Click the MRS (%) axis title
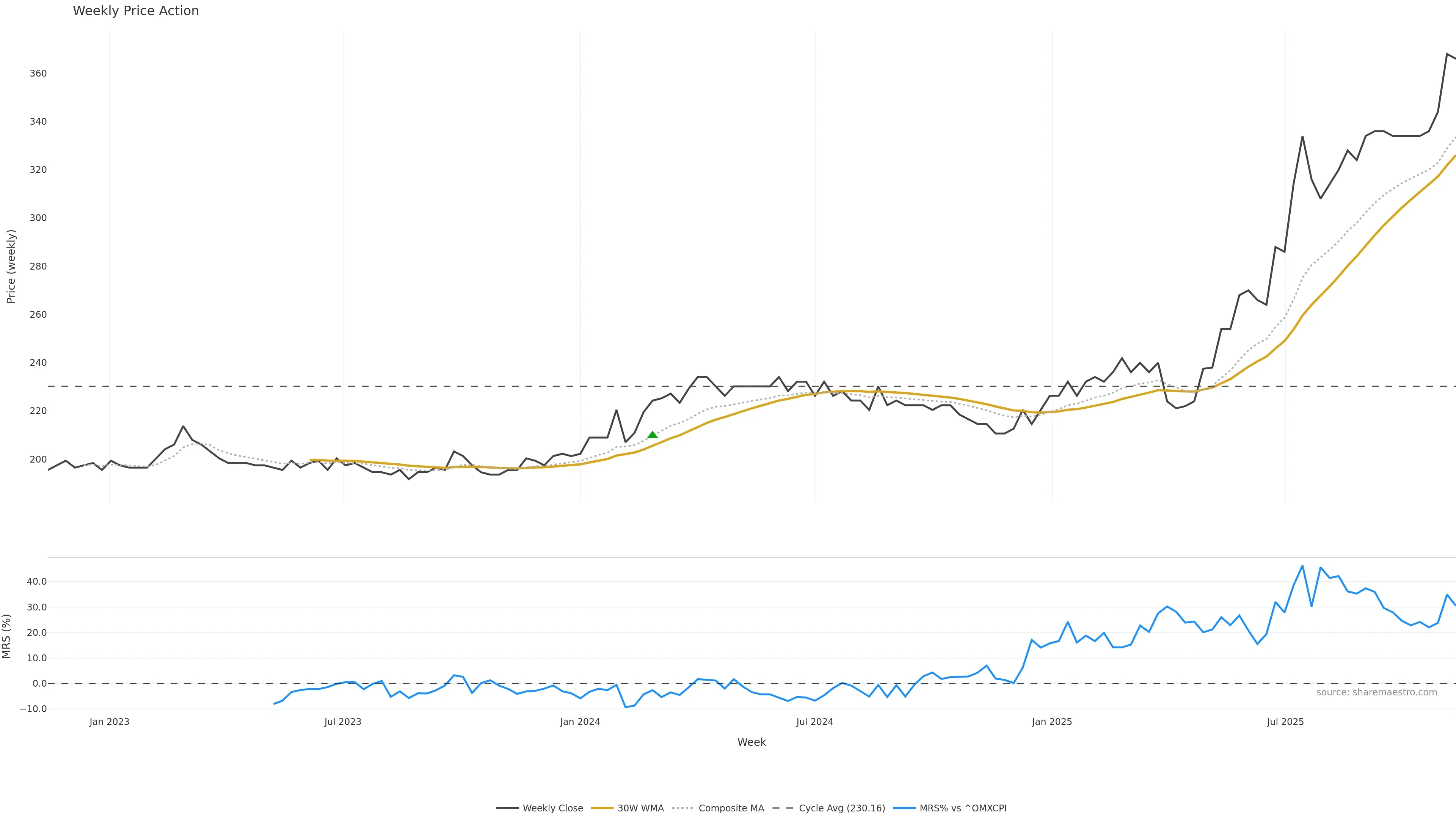Image resolution: width=1456 pixels, height=819 pixels. click(x=7, y=636)
